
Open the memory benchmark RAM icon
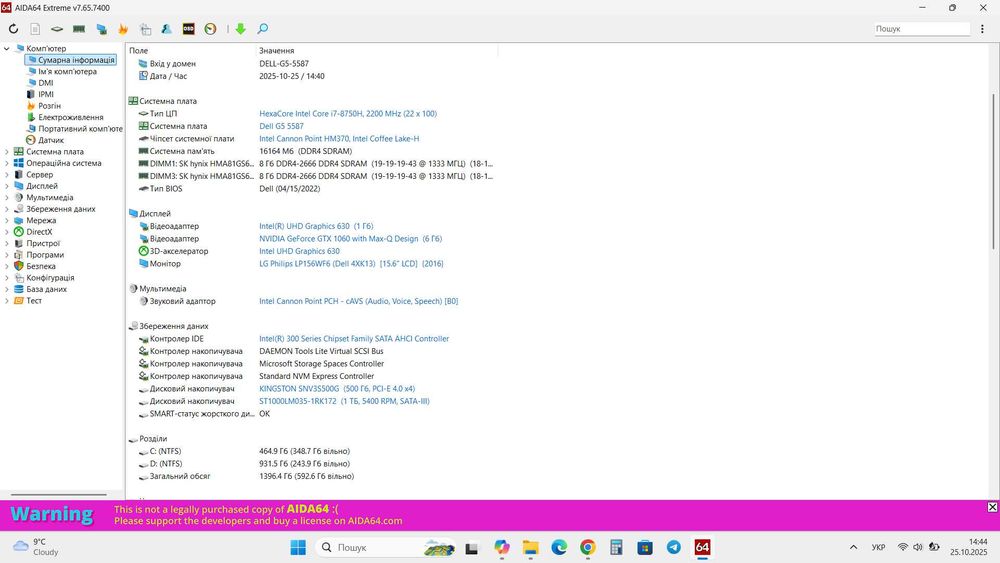[x=79, y=29]
